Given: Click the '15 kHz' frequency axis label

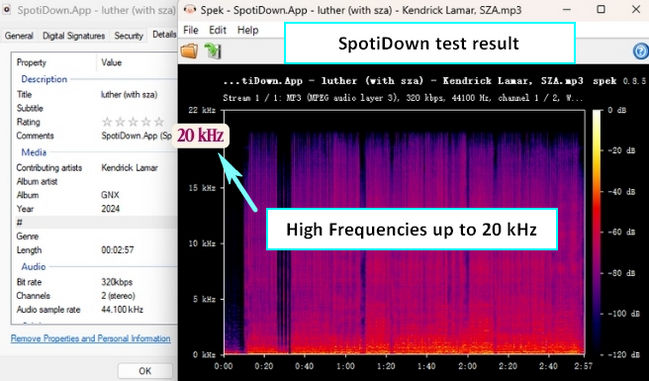Looking at the screenshot, I should (x=202, y=188).
